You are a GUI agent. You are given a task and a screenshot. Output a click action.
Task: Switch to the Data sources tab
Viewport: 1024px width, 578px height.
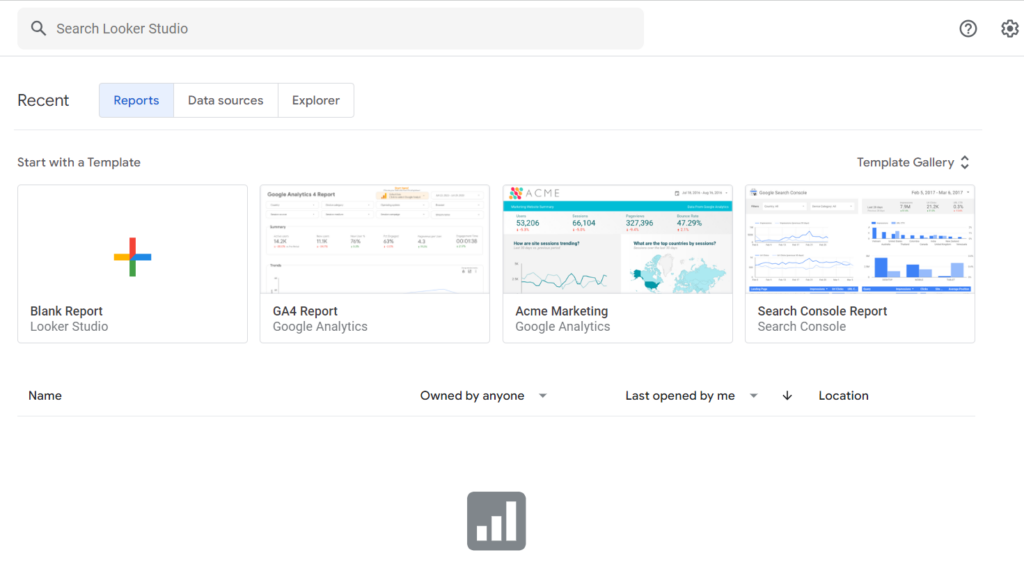click(x=226, y=101)
